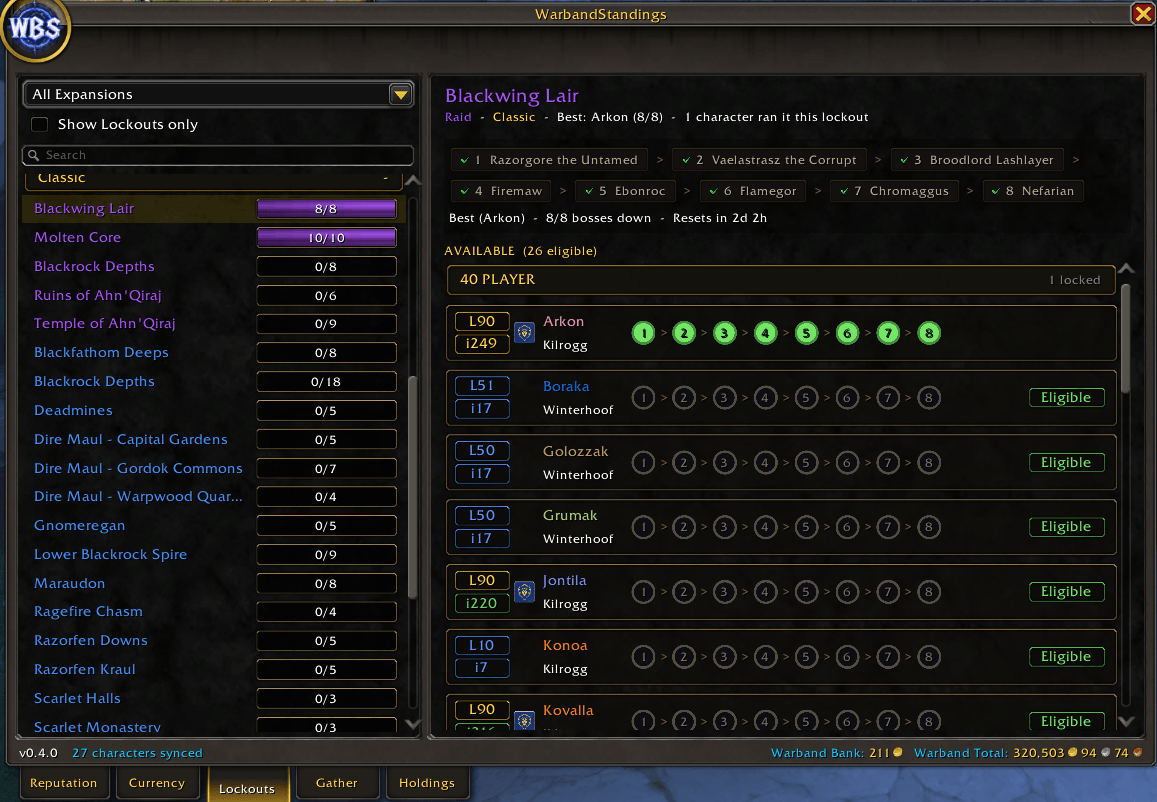Click Grumak's Eligible button
This screenshot has width=1157, height=802.
(x=1066, y=526)
